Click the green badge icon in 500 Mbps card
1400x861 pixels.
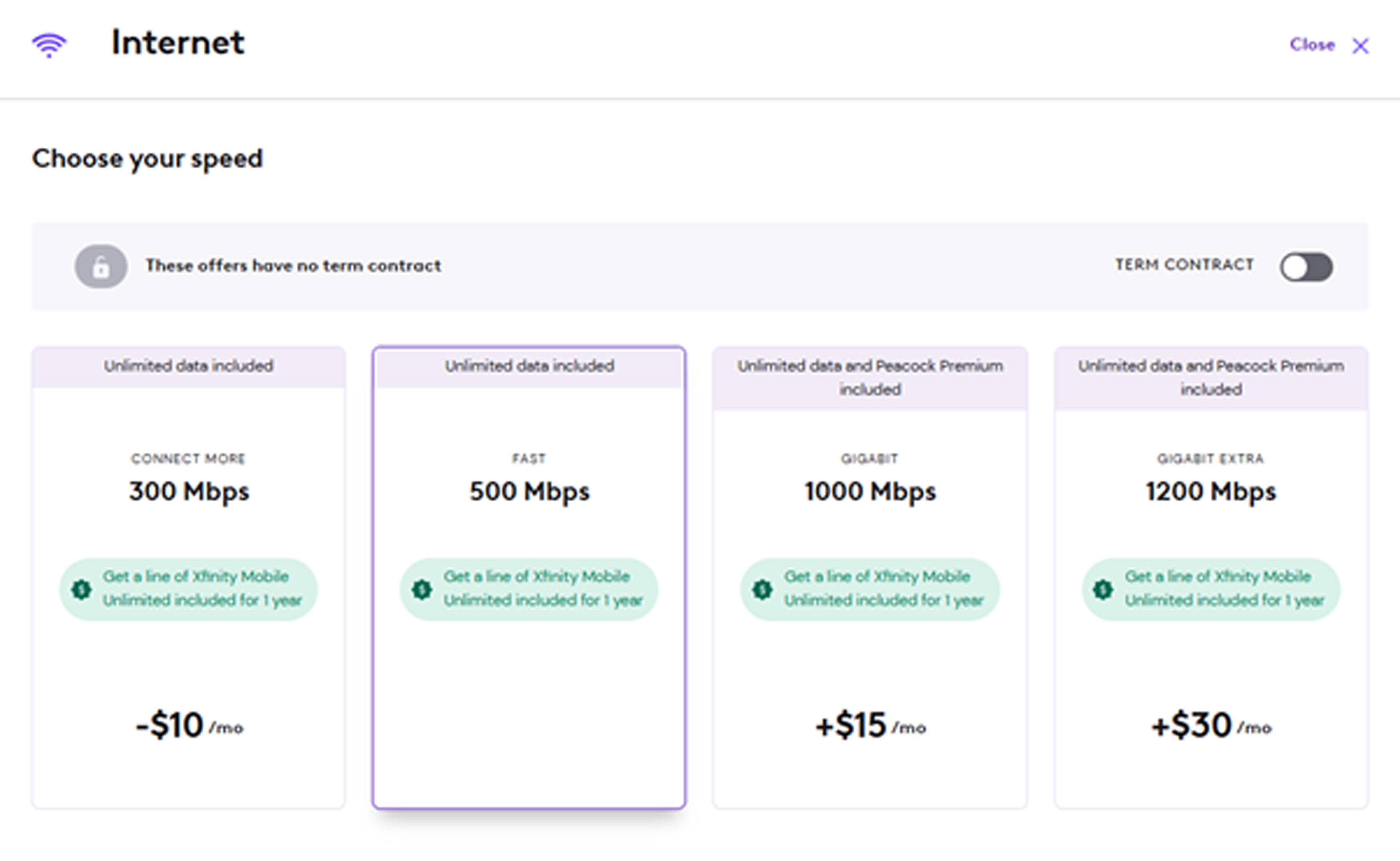[422, 589]
